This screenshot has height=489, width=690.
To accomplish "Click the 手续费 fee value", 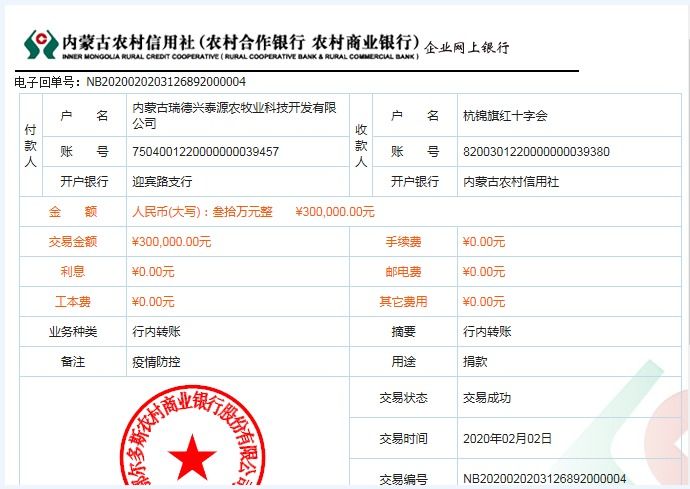I will (483, 242).
